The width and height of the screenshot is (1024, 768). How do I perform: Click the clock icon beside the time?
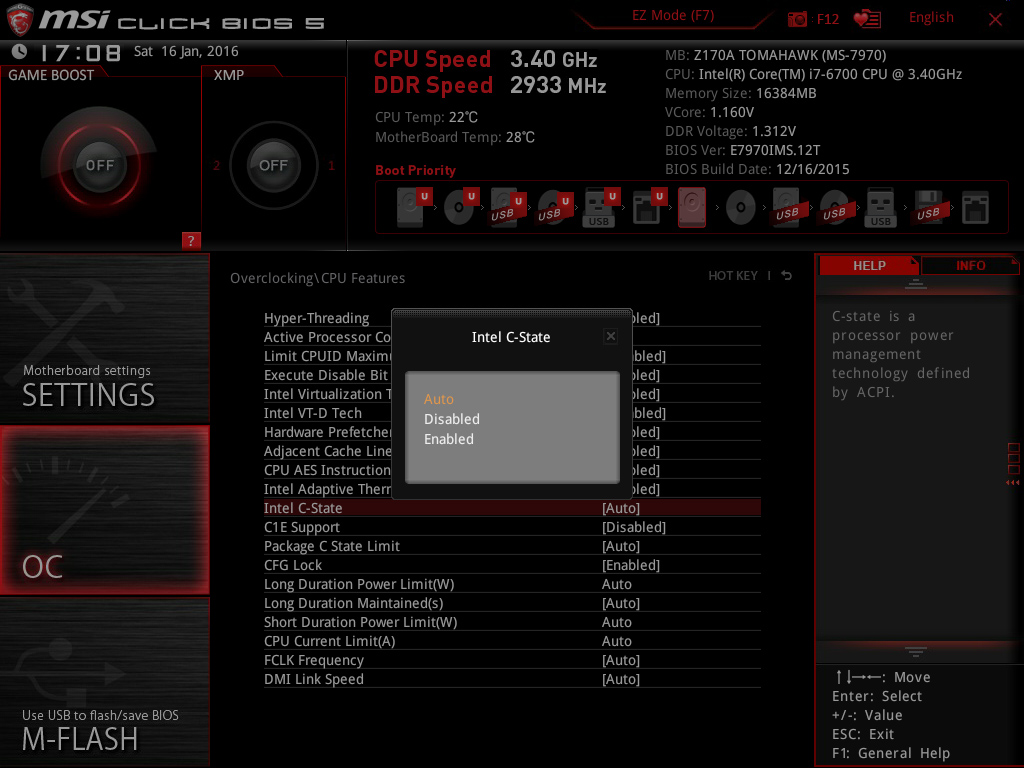pyautogui.click(x=20, y=51)
